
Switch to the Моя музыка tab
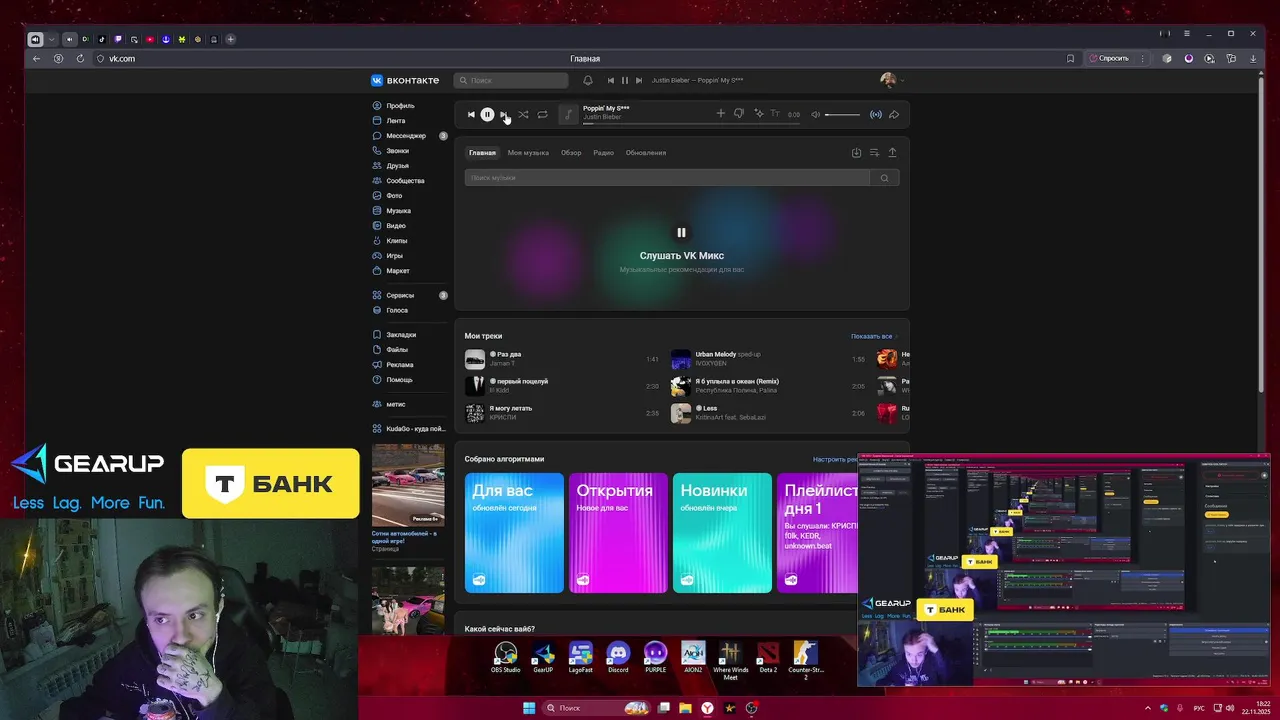(528, 153)
